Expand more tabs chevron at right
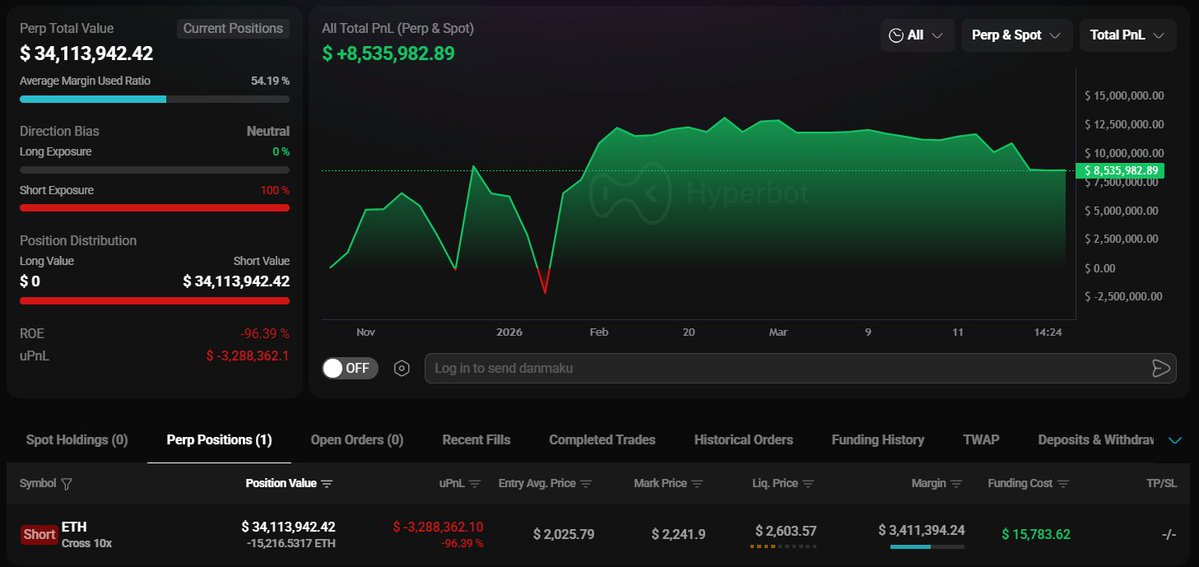Image resolution: width=1199 pixels, height=567 pixels. pos(1175,440)
